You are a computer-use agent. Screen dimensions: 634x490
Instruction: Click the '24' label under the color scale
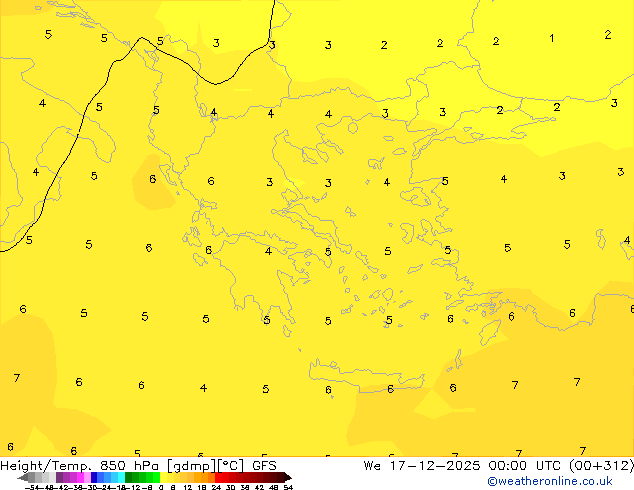(x=216, y=487)
